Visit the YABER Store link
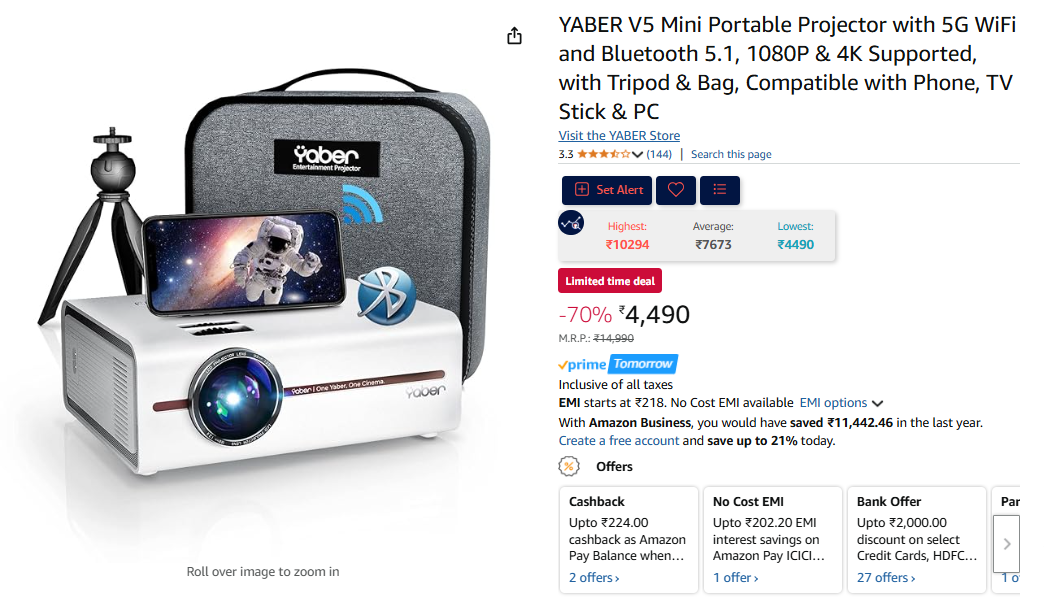This screenshot has height=602, width=1044. (619, 135)
